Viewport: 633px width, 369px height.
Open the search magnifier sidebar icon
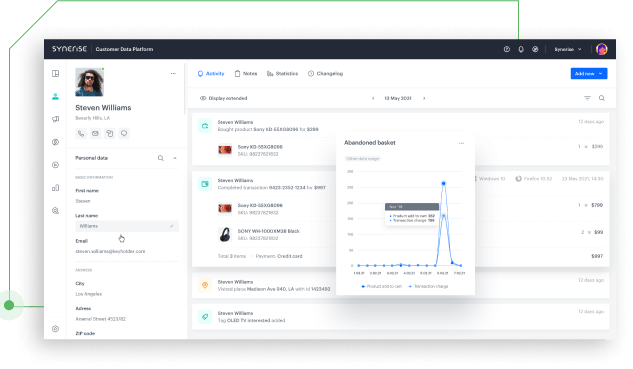[55, 210]
